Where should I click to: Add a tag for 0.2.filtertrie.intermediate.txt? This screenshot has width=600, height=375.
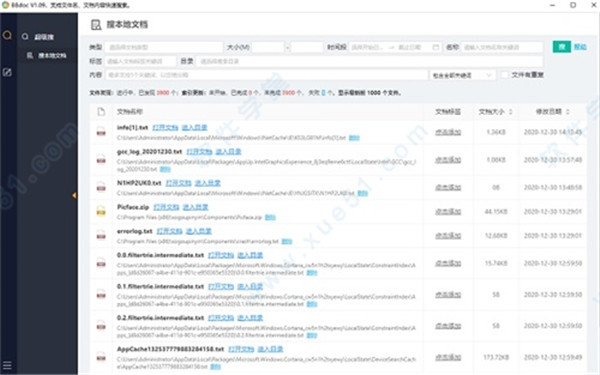point(448,326)
